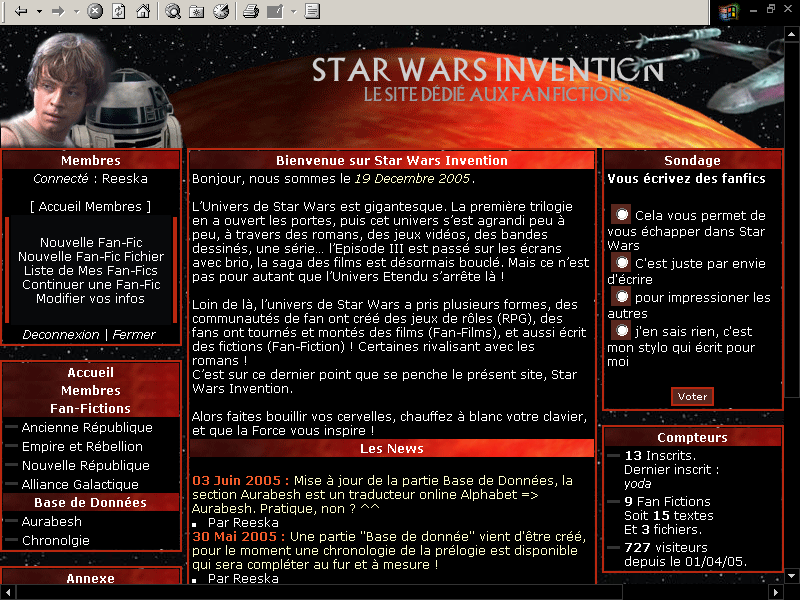Click the Edit page toolbar icon
This screenshot has width=800, height=600.
275,11
